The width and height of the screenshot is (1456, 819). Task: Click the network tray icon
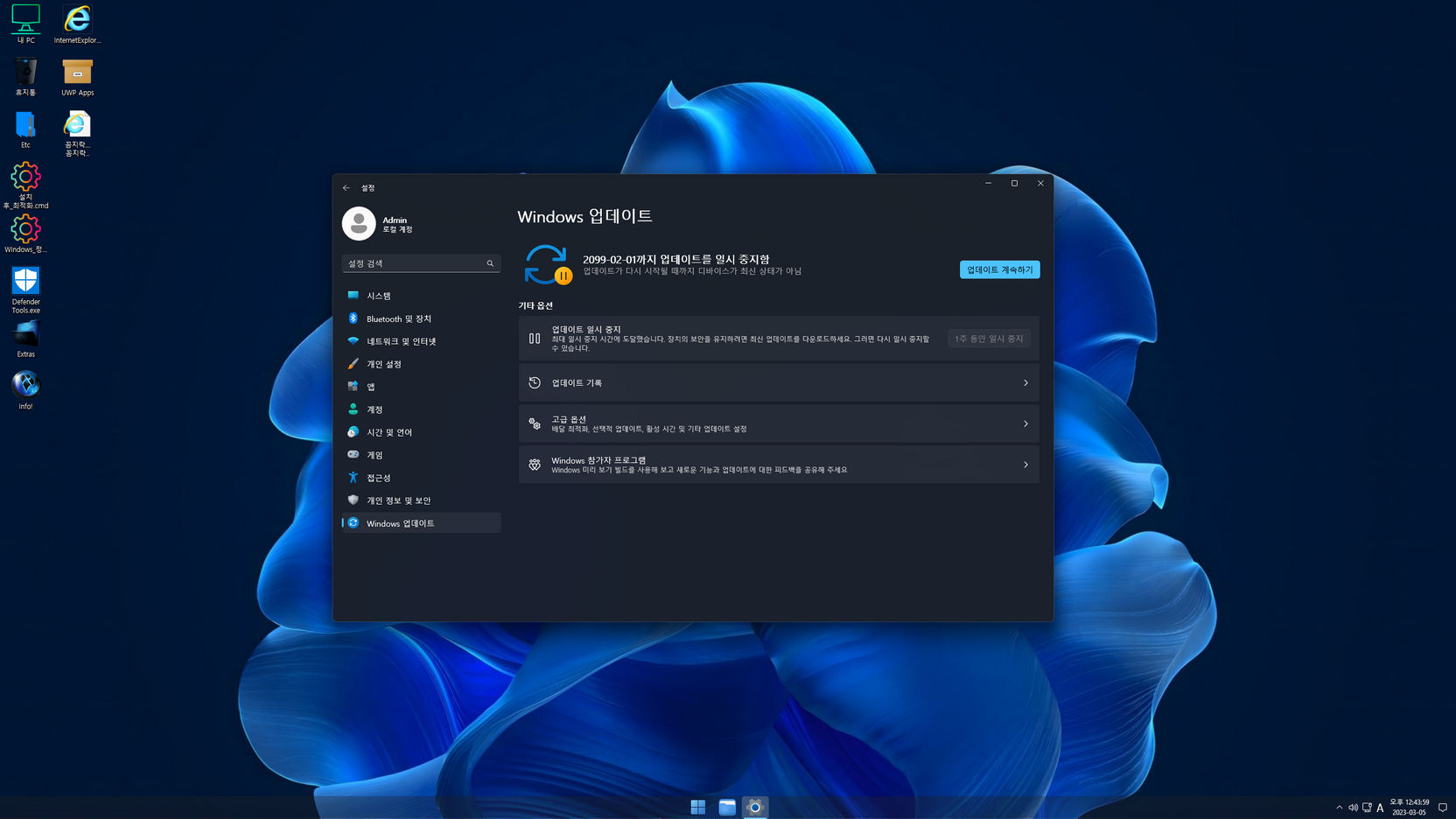1367,808
